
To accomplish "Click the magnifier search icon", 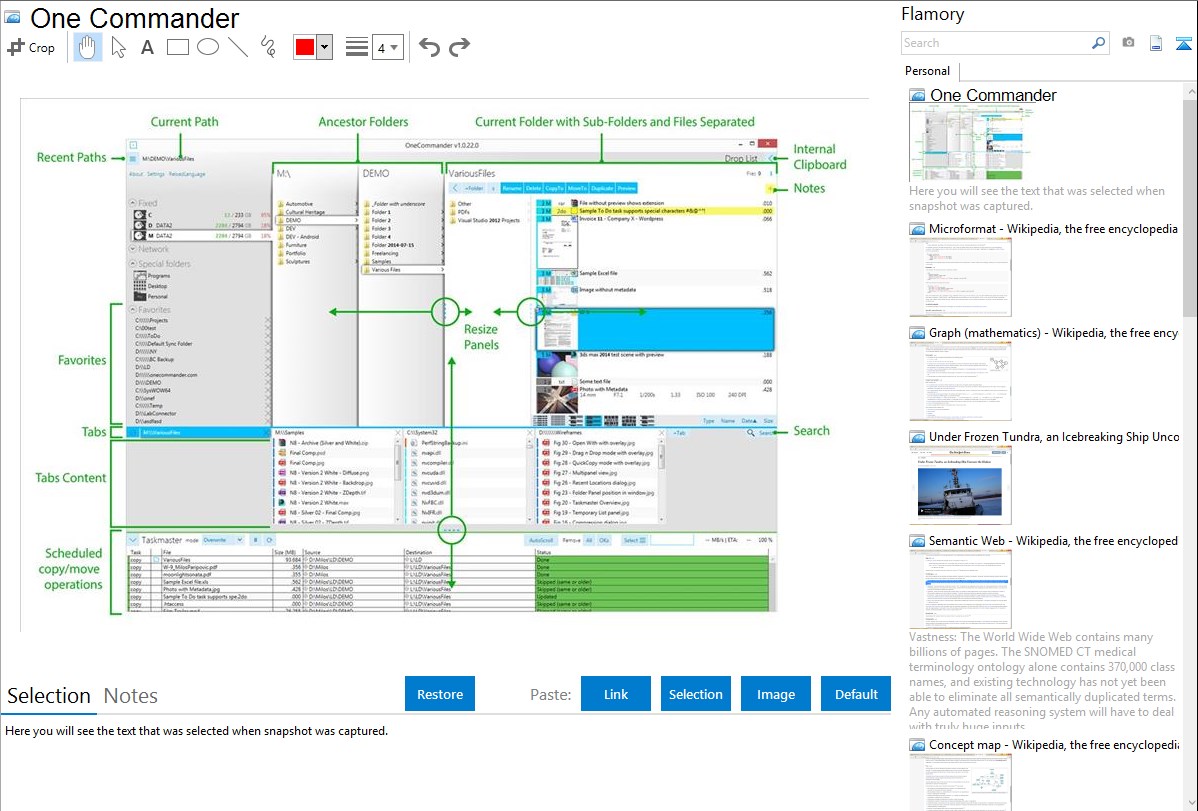I will point(1099,43).
